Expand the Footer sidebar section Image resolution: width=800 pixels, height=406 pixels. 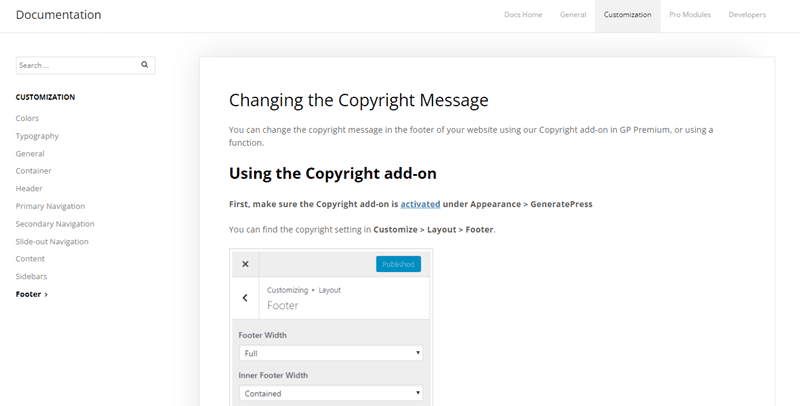[x=32, y=294]
